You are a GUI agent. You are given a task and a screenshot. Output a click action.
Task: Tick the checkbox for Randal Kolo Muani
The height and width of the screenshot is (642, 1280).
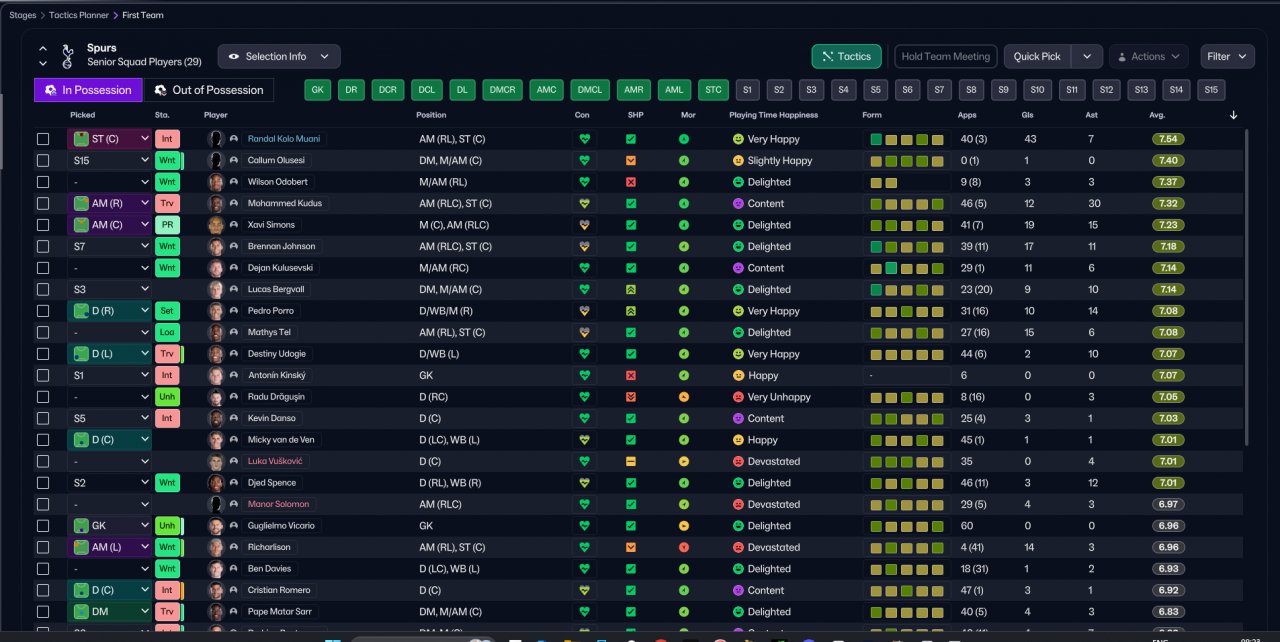click(x=43, y=139)
